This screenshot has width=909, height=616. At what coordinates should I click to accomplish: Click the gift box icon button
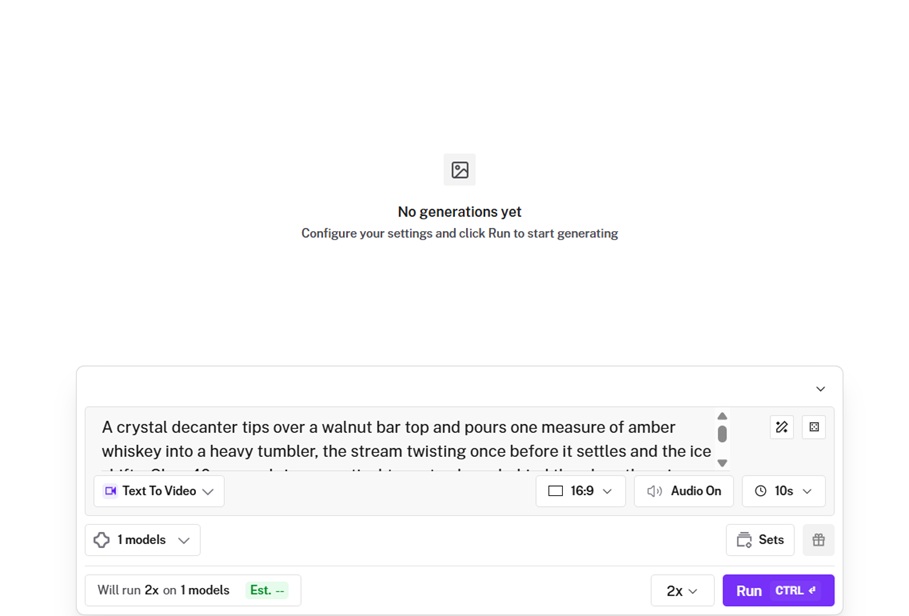pos(819,540)
